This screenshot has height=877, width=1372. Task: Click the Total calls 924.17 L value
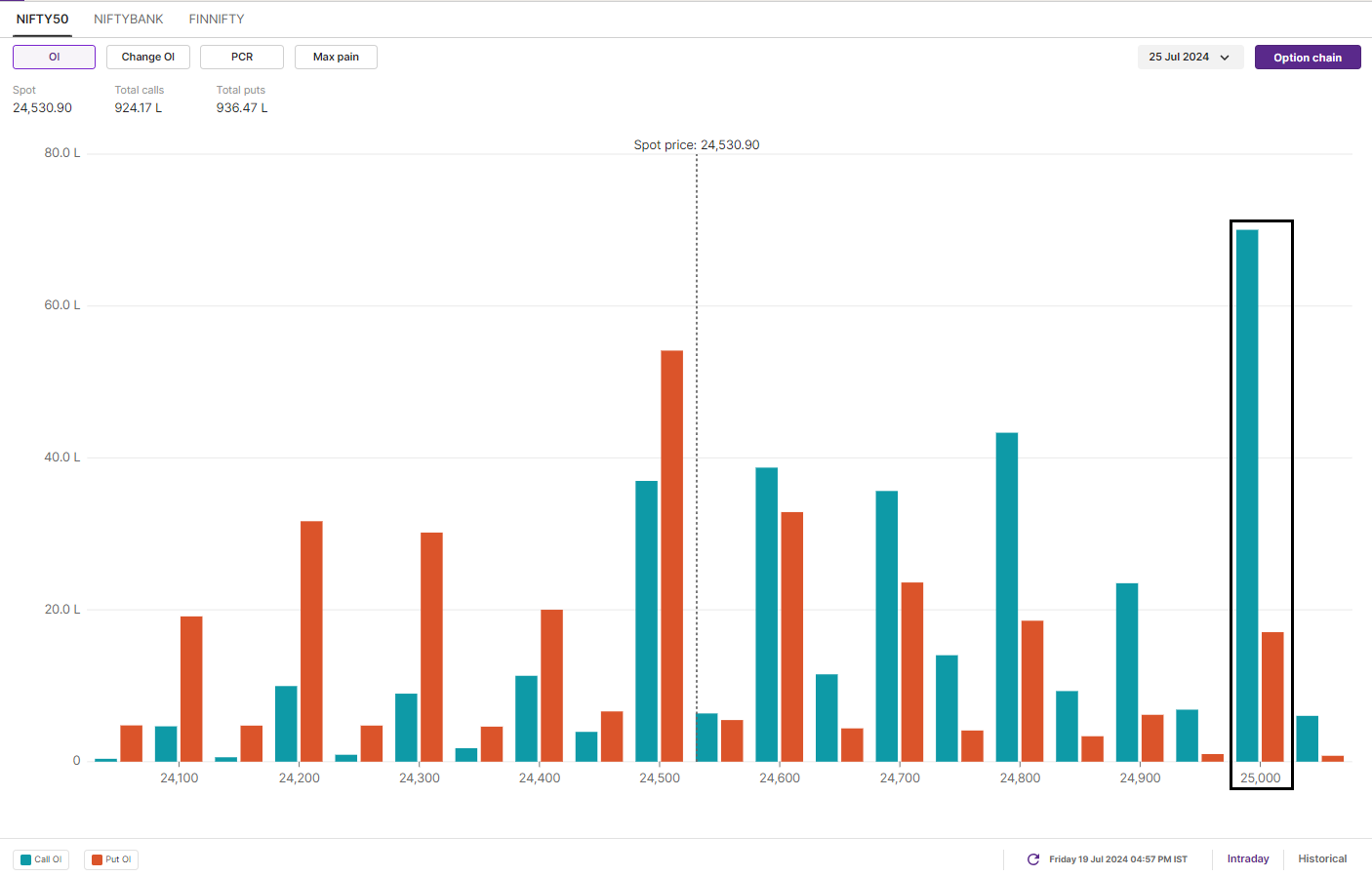click(139, 107)
